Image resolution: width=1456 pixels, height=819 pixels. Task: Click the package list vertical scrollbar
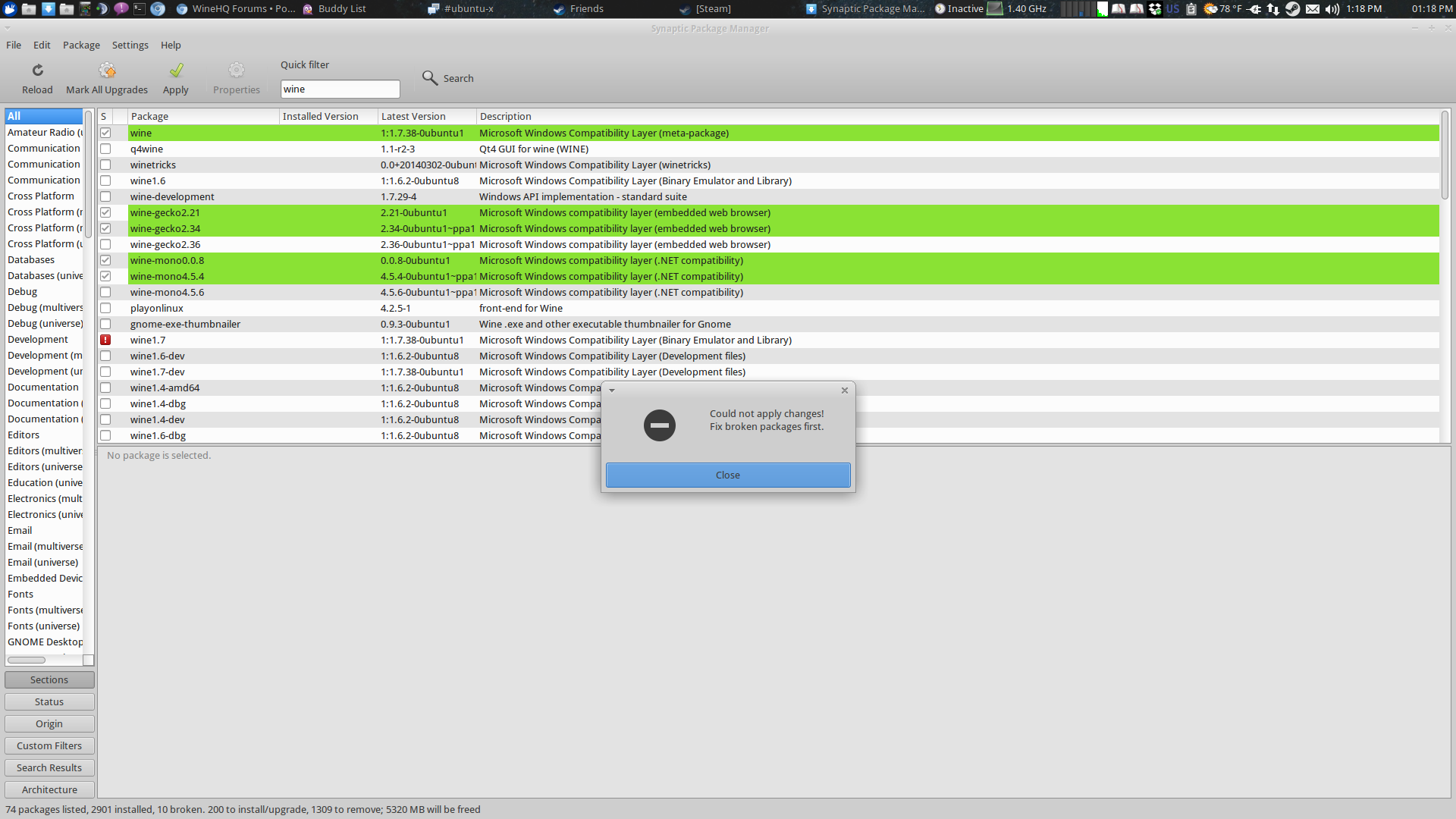tap(1445, 155)
